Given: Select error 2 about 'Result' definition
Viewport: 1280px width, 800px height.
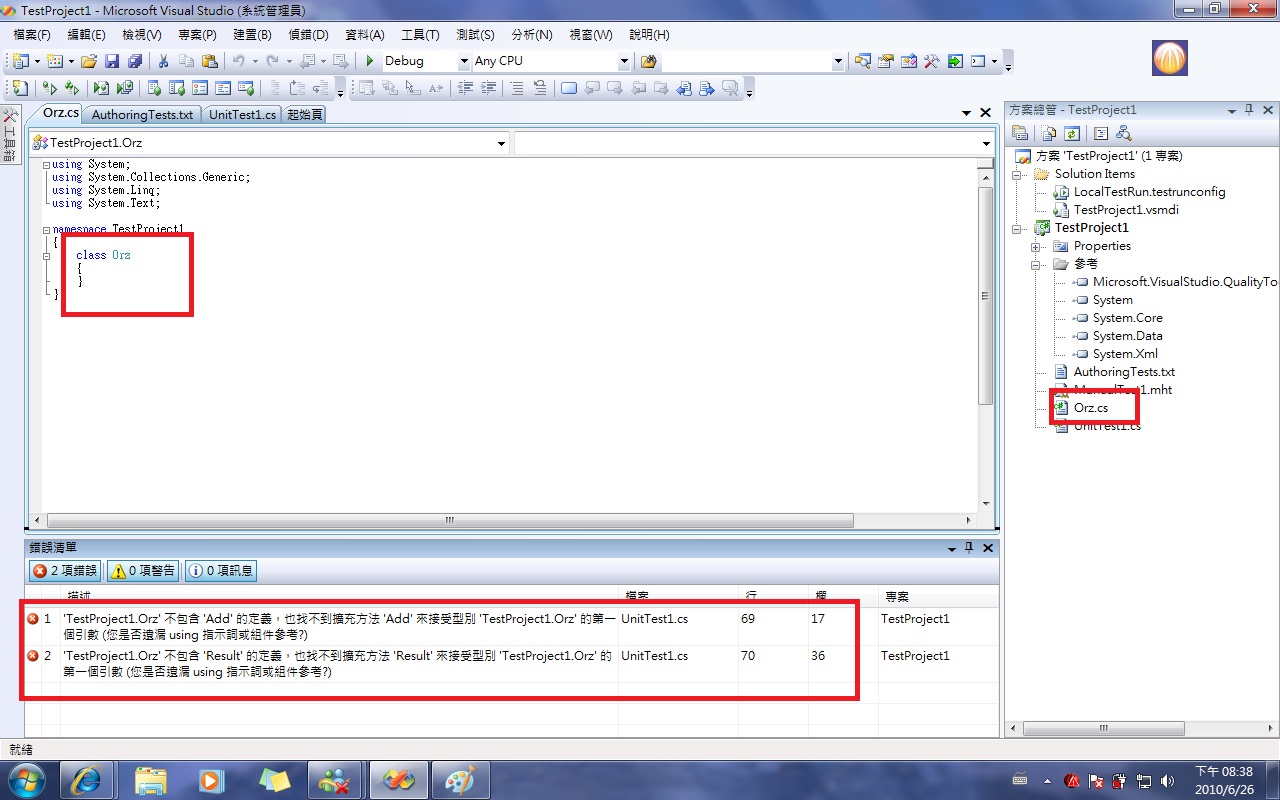Looking at the screenshot, I should point(511,664).
